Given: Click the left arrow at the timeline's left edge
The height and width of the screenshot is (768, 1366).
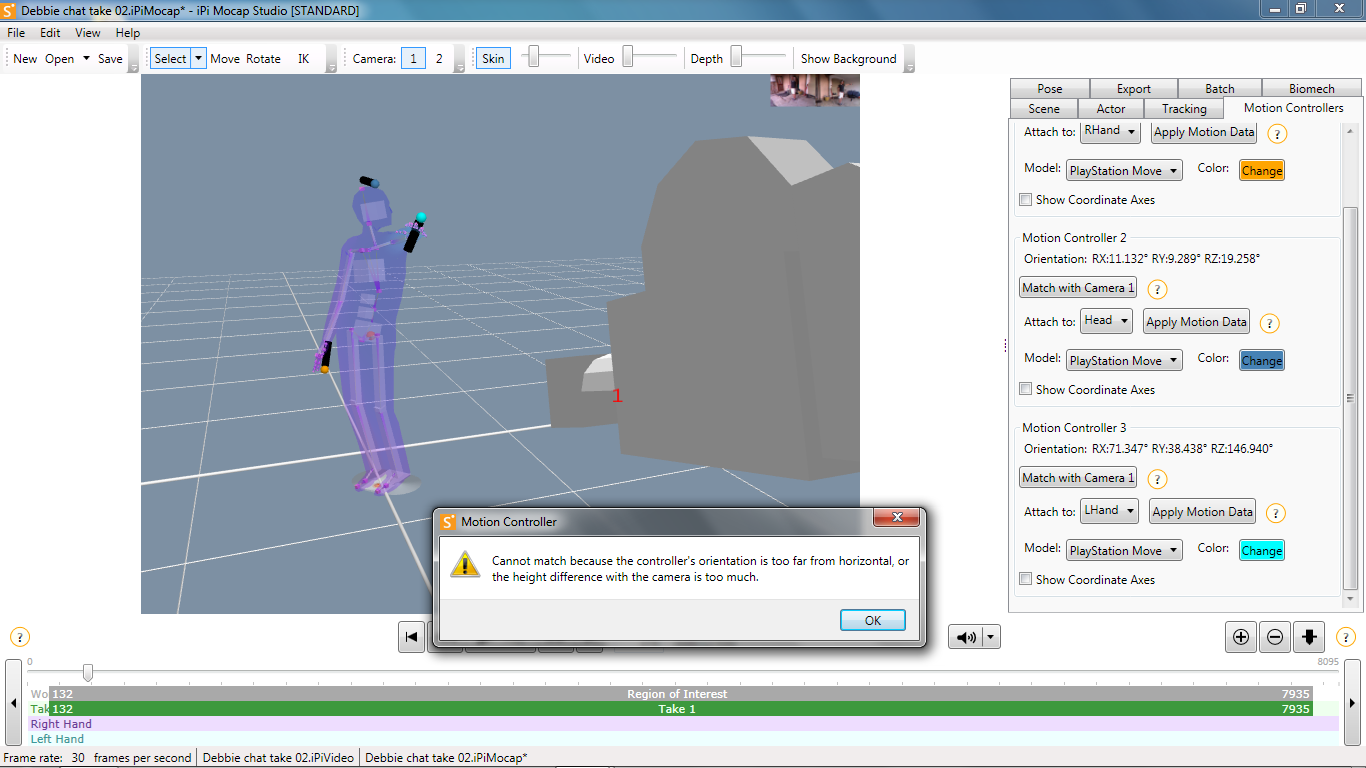Looking at the screenshot, I should (x=13, y=703).
